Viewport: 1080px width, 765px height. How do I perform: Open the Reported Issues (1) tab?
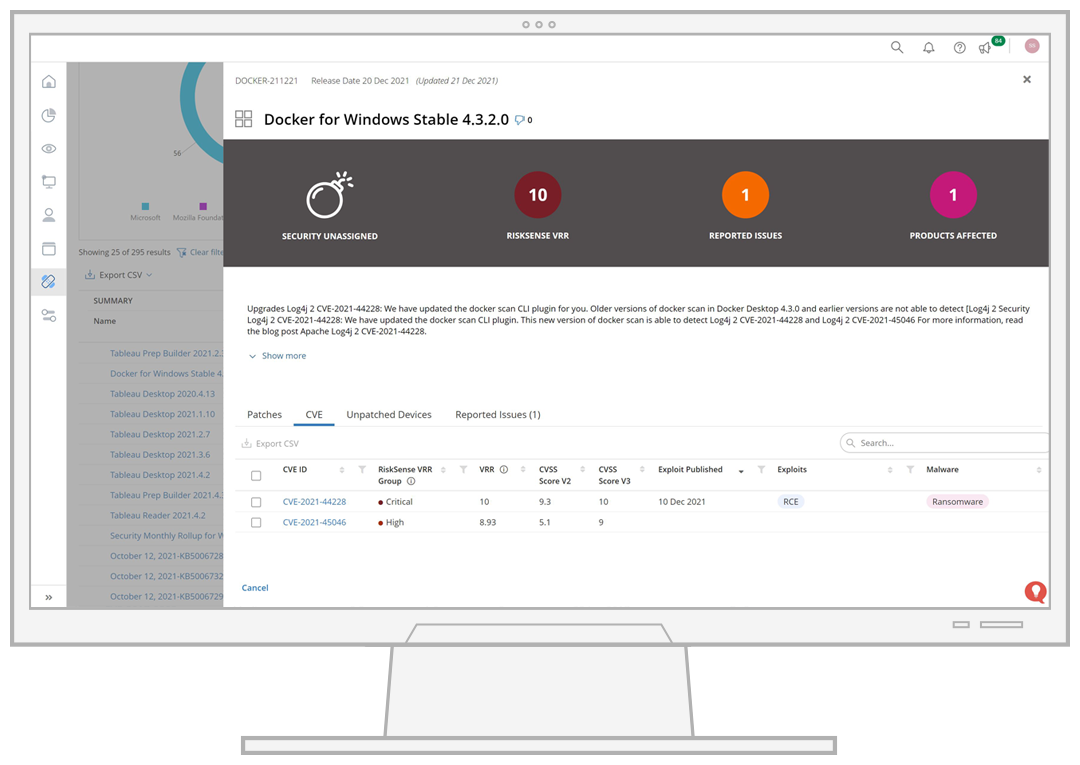pyautogui.click(x=497, y=415)
